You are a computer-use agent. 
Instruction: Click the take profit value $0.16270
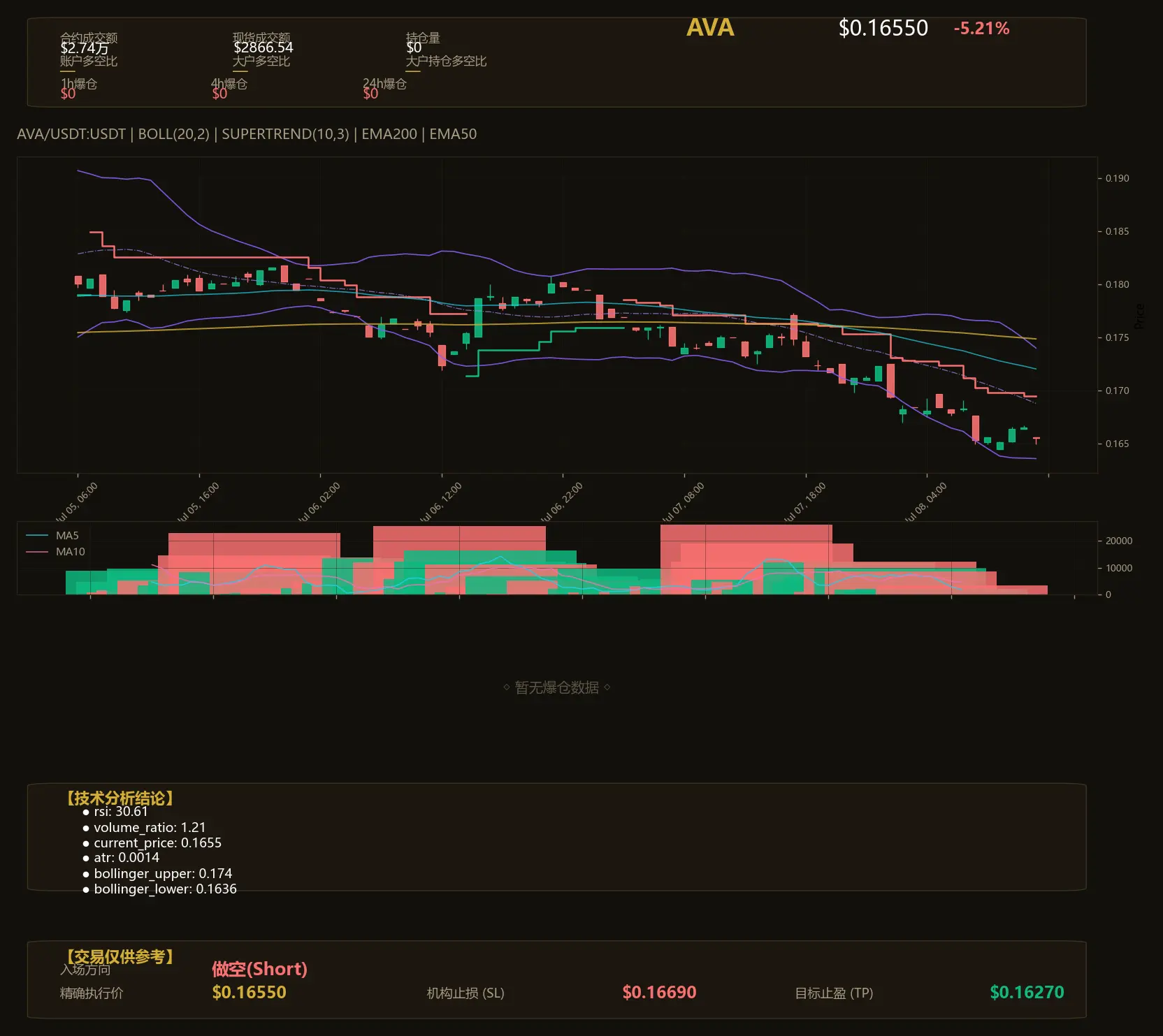point(1027,992)
